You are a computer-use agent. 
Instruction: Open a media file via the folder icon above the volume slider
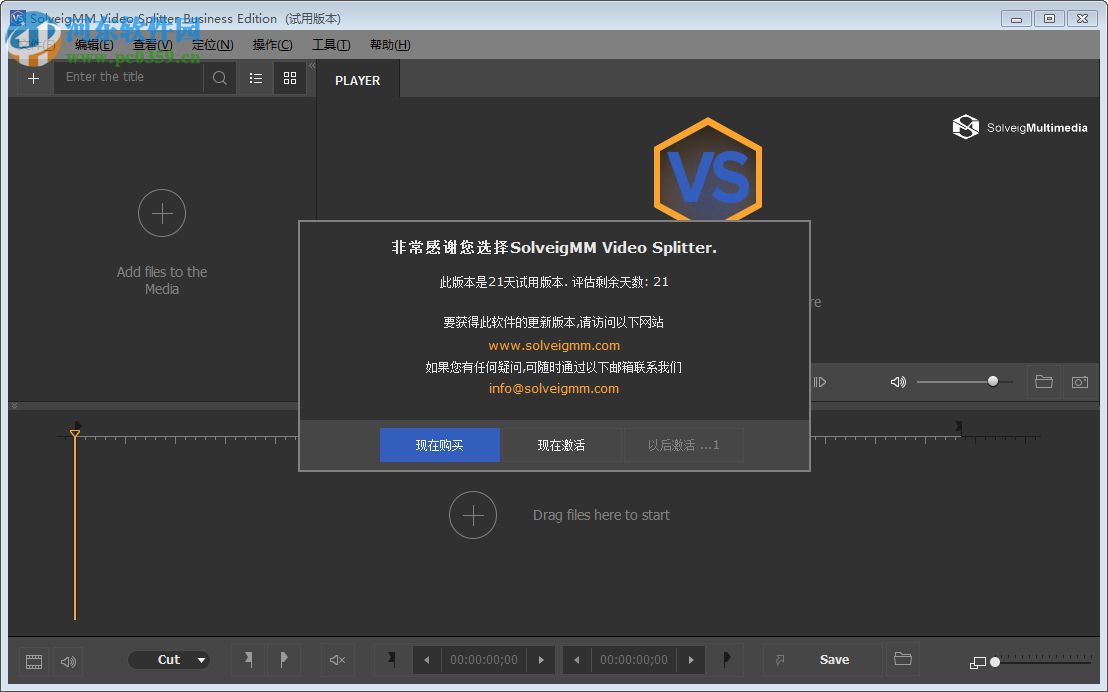(1044, 381)
